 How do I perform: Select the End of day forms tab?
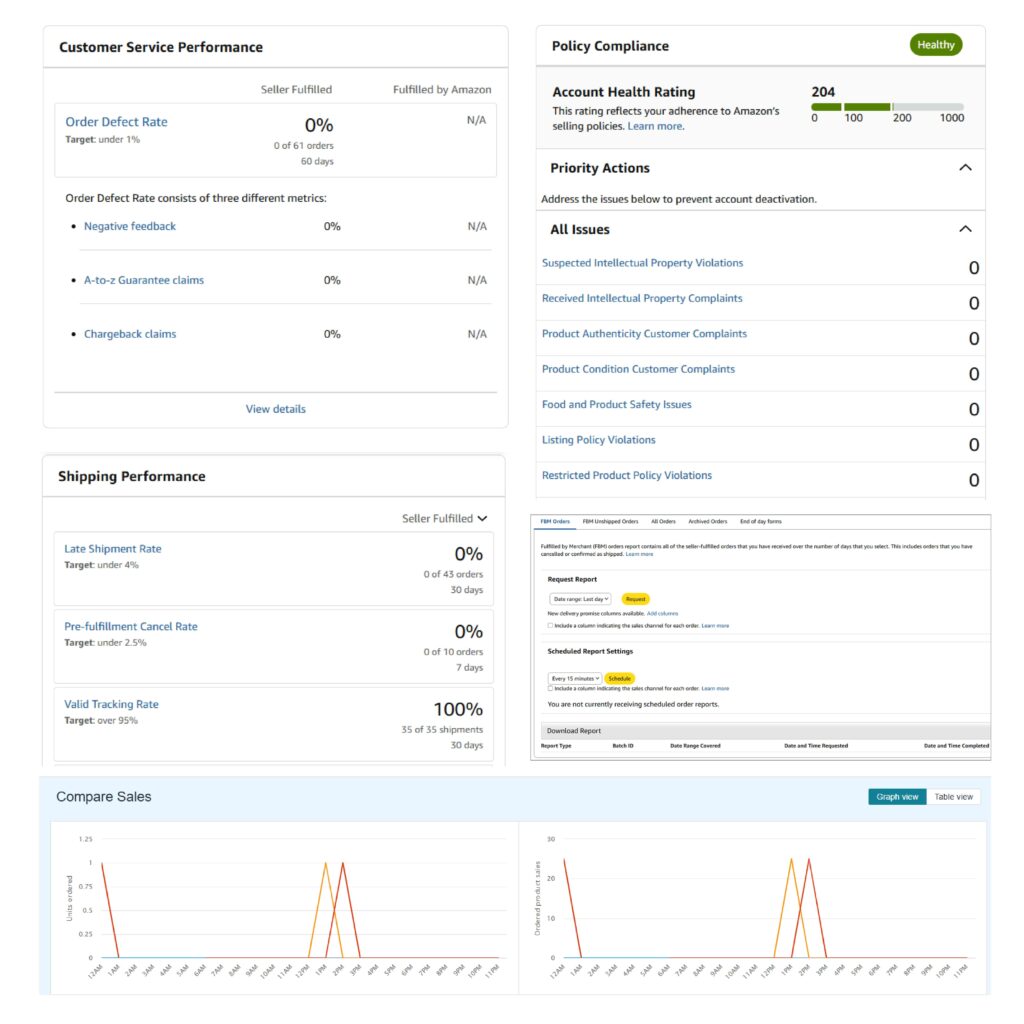[760, 521]
